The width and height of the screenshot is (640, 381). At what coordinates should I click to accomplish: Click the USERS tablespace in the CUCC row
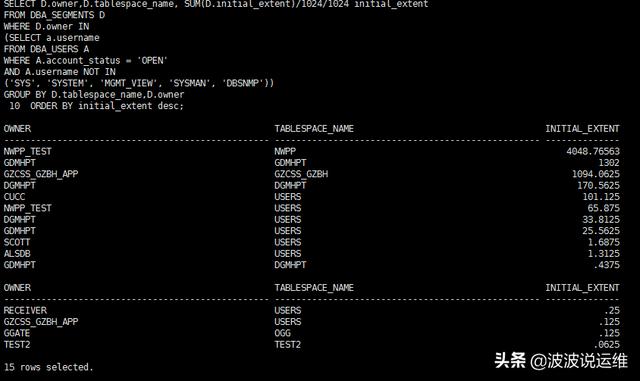click(288, 197)
